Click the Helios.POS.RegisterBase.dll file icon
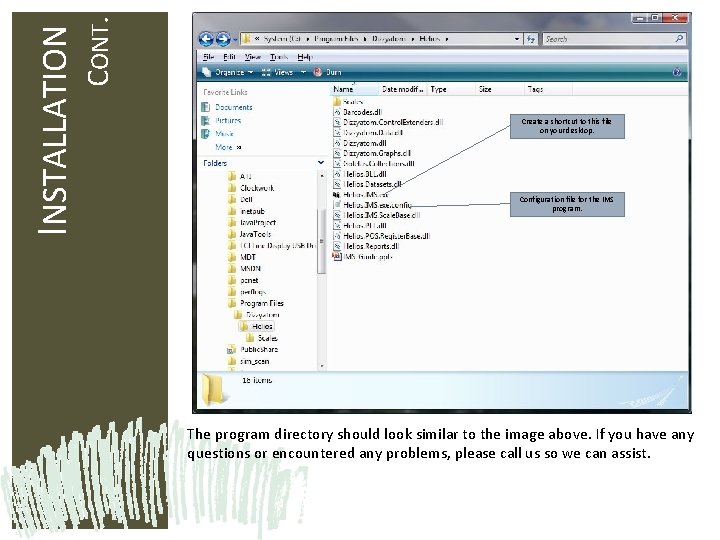This screenshot has width=720, height=540. tap(337, 236)
